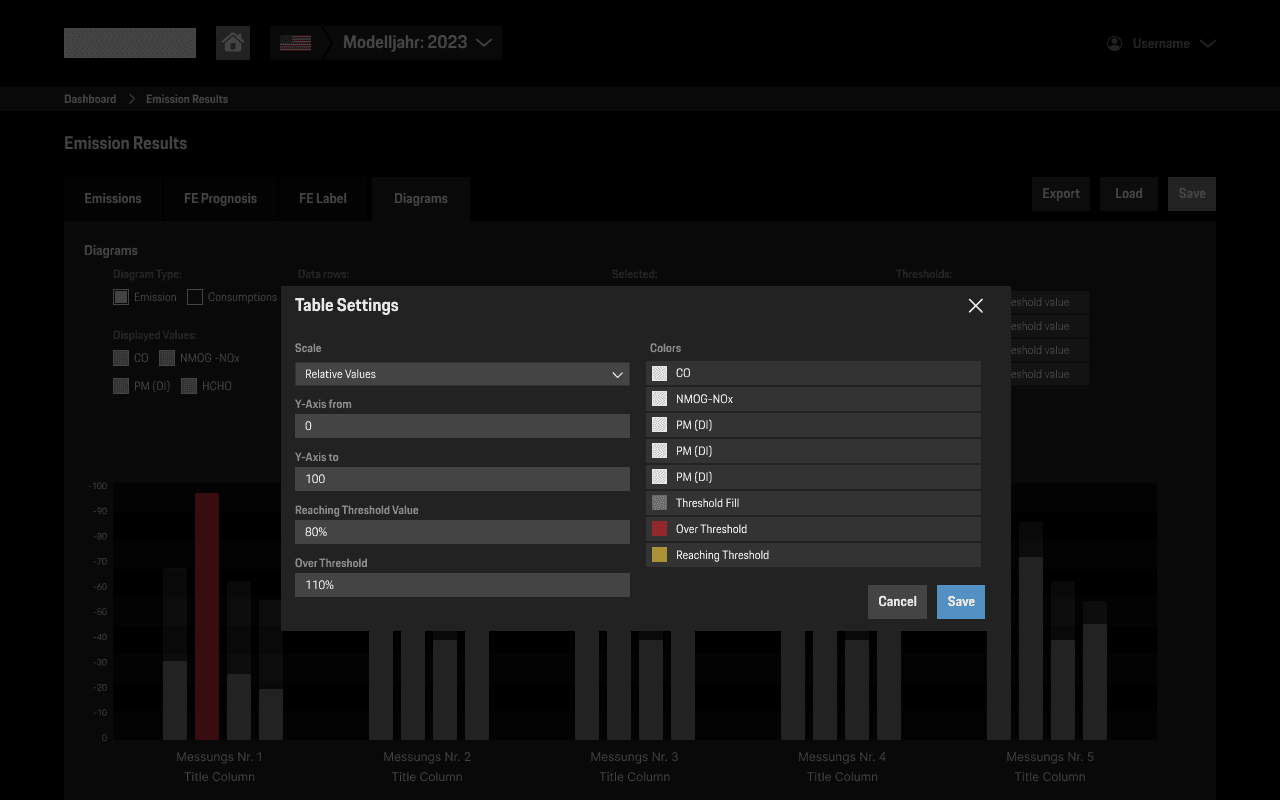Enable the Emission diagram type checkbox
Screen dimensions: 1280x800
coord(120,296)
